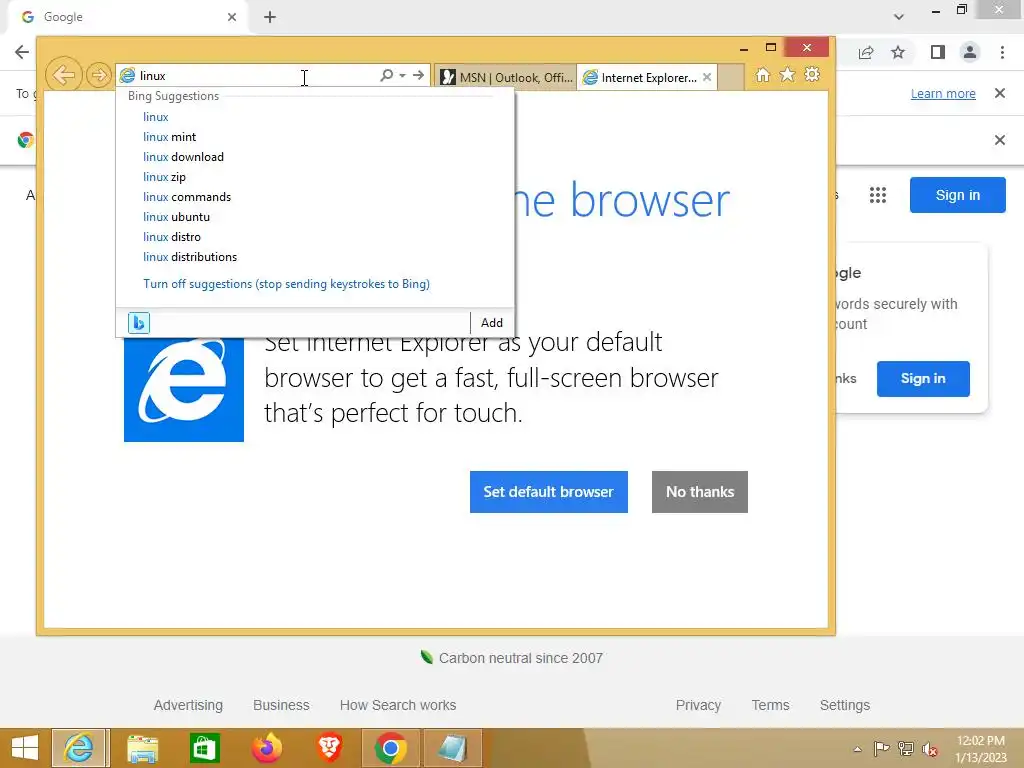1024x768 pixels.
Task: Click Set default browser button
Action: click(x=549, y=492)
